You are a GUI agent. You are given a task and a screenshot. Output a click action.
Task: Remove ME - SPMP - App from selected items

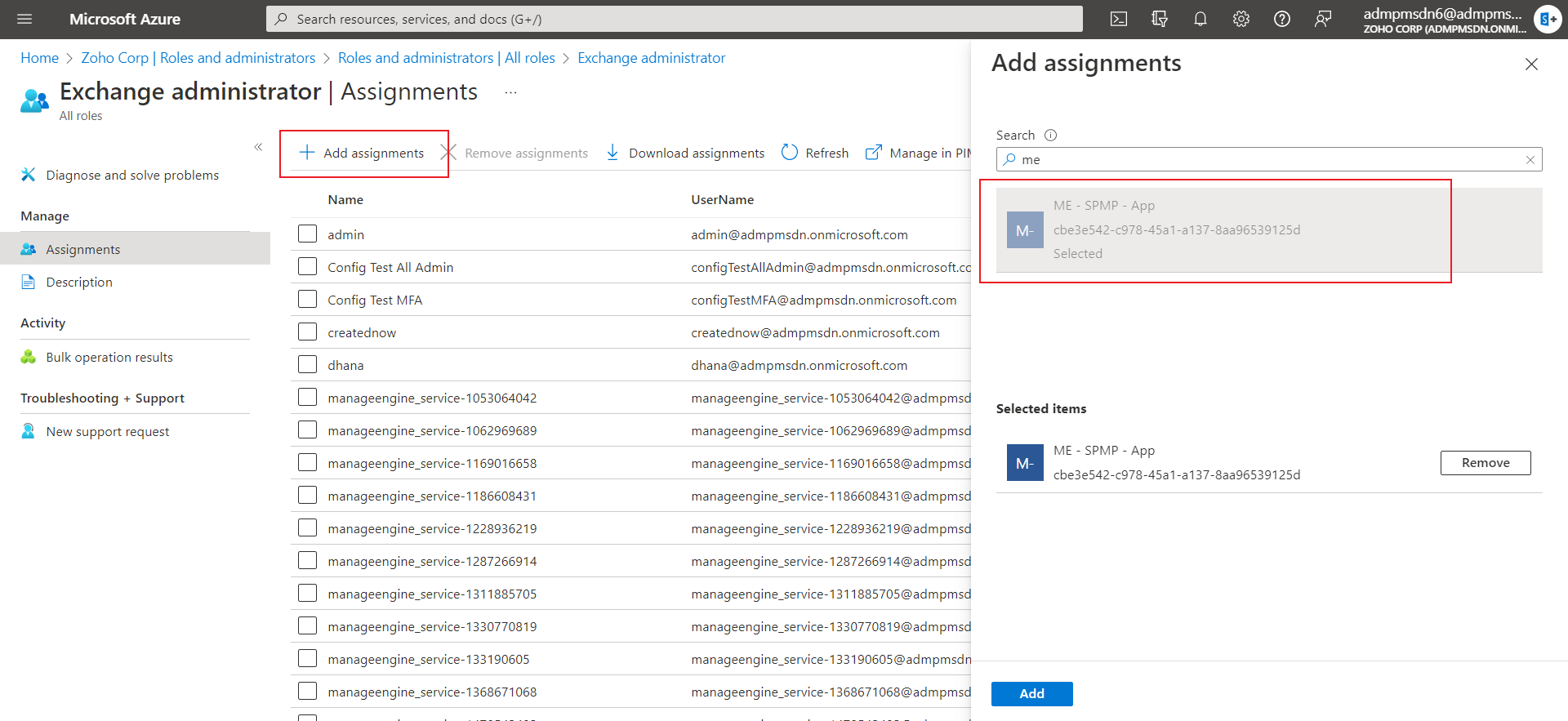(x=1486, y=463)
